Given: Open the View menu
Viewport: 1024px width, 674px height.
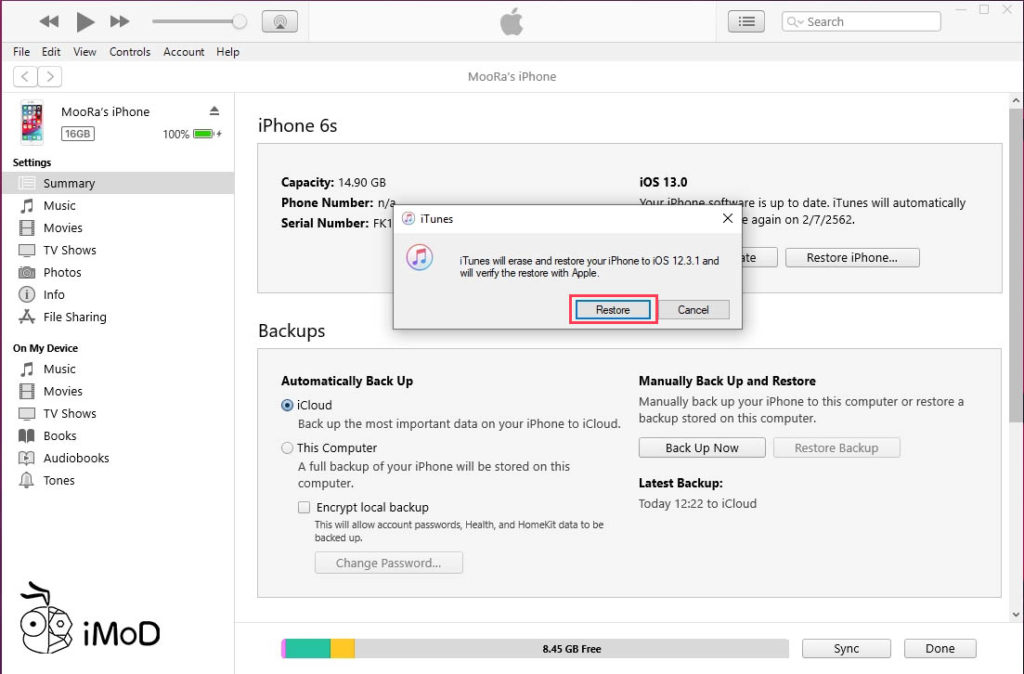Looking at the screenshot, I should (84, 52).
